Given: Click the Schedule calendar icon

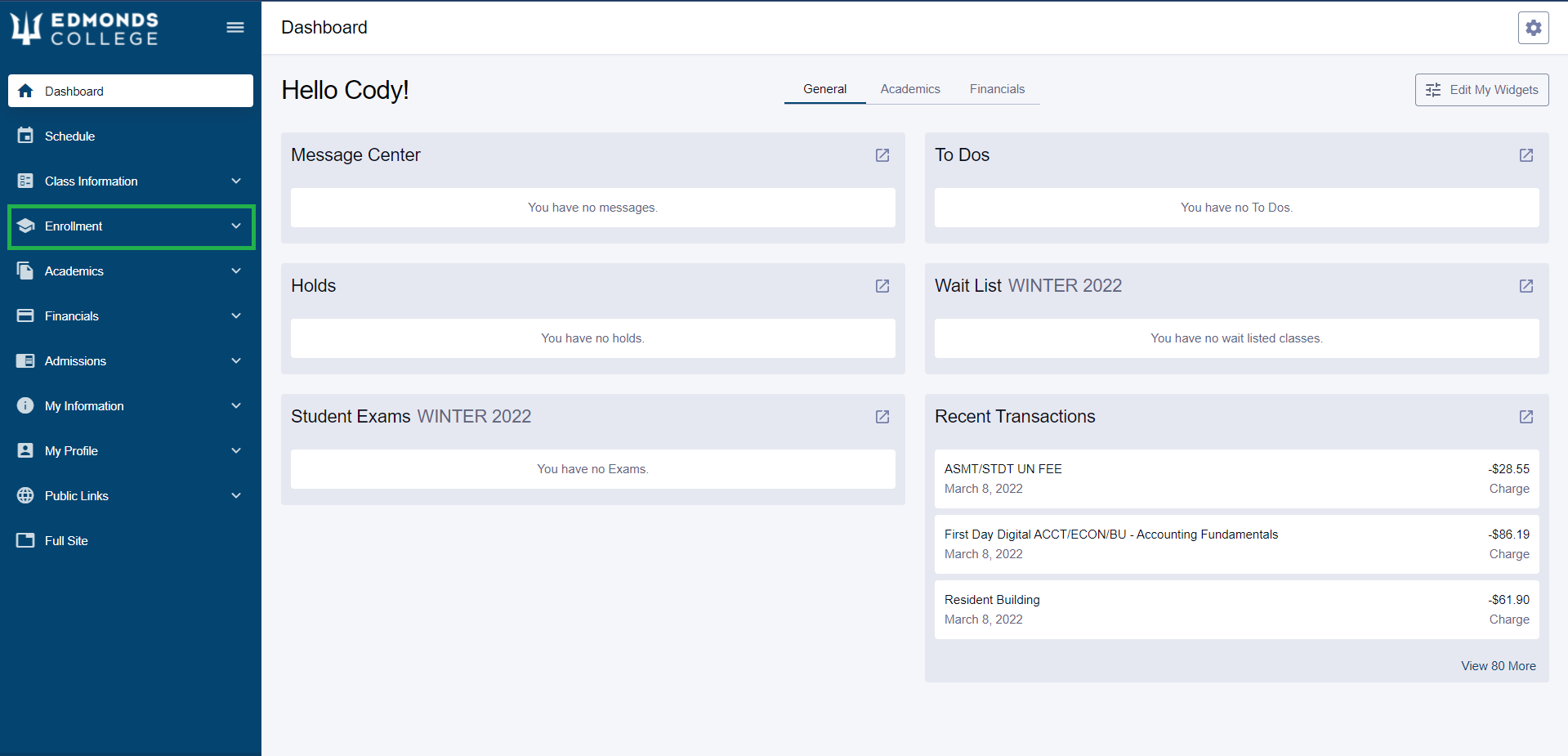Looking at the screenshot, I should [26, 136].
